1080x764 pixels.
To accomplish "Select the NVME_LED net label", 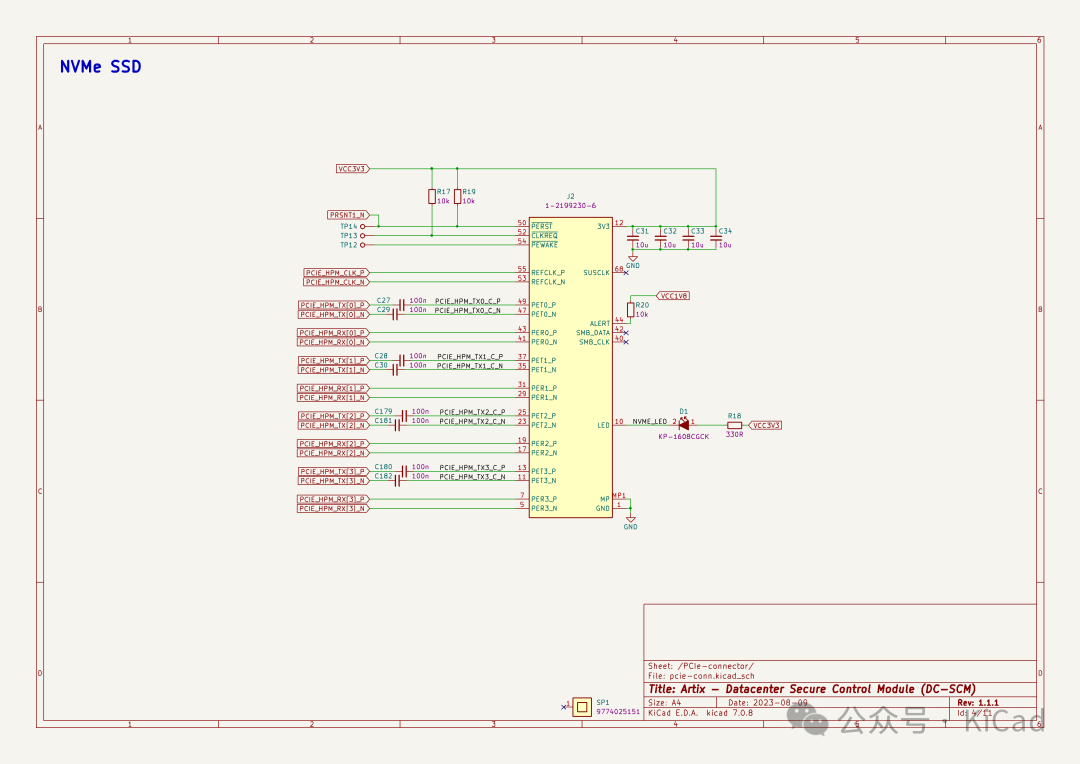I will pyautogui.click(x=650, y=421).
